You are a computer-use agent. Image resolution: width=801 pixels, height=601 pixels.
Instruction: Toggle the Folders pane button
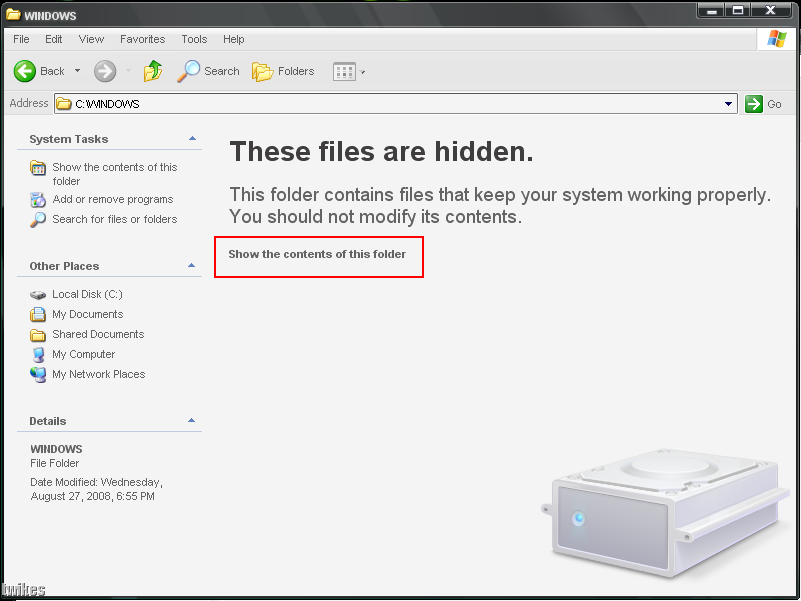(283, 71)
